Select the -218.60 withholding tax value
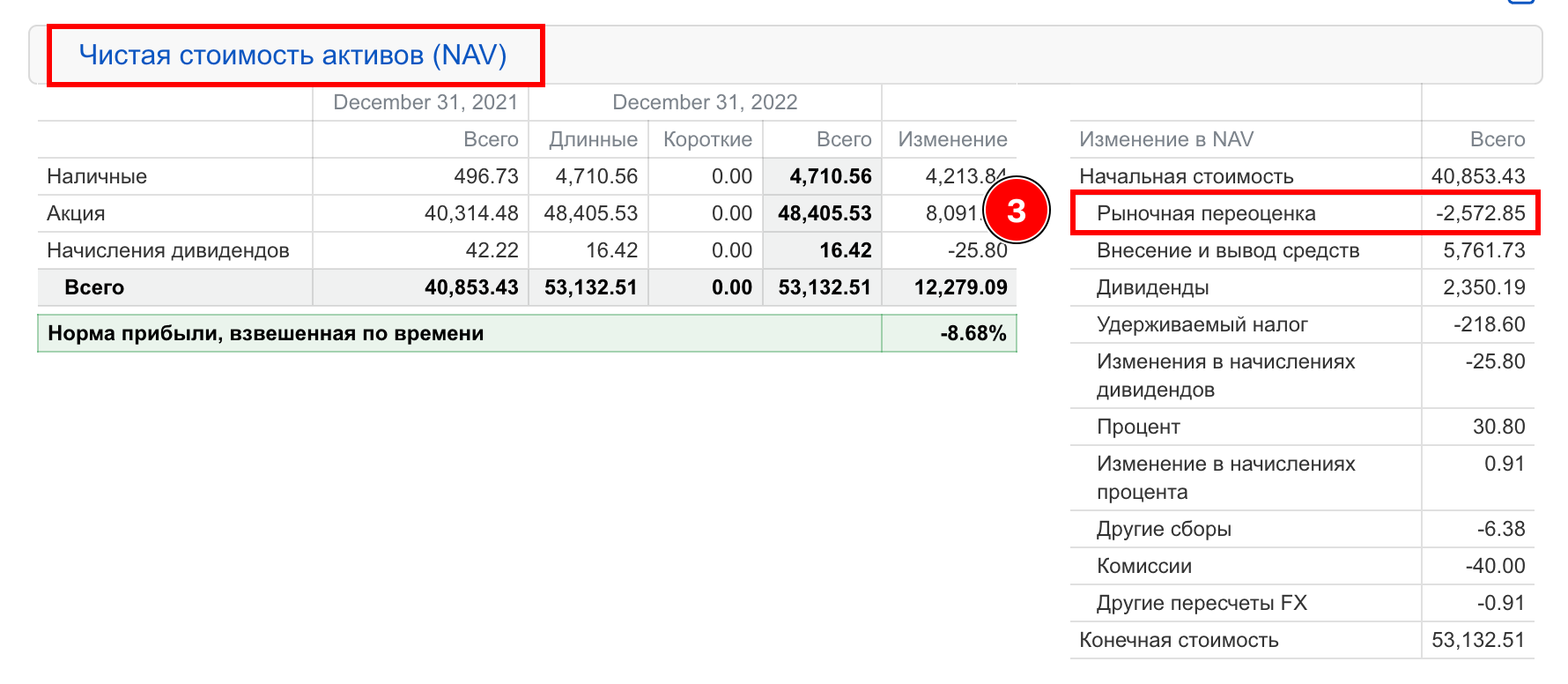The image size is (1568, 684). pyautogui.click(x=1490, y=324)
